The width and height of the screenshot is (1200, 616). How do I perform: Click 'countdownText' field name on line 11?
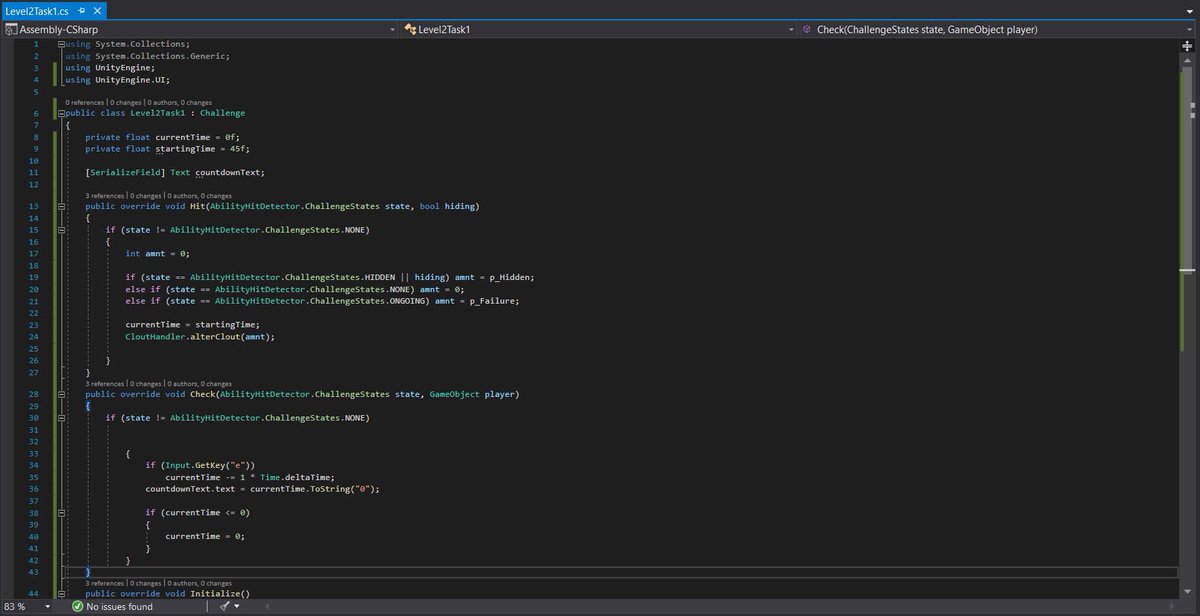[228, 172]
